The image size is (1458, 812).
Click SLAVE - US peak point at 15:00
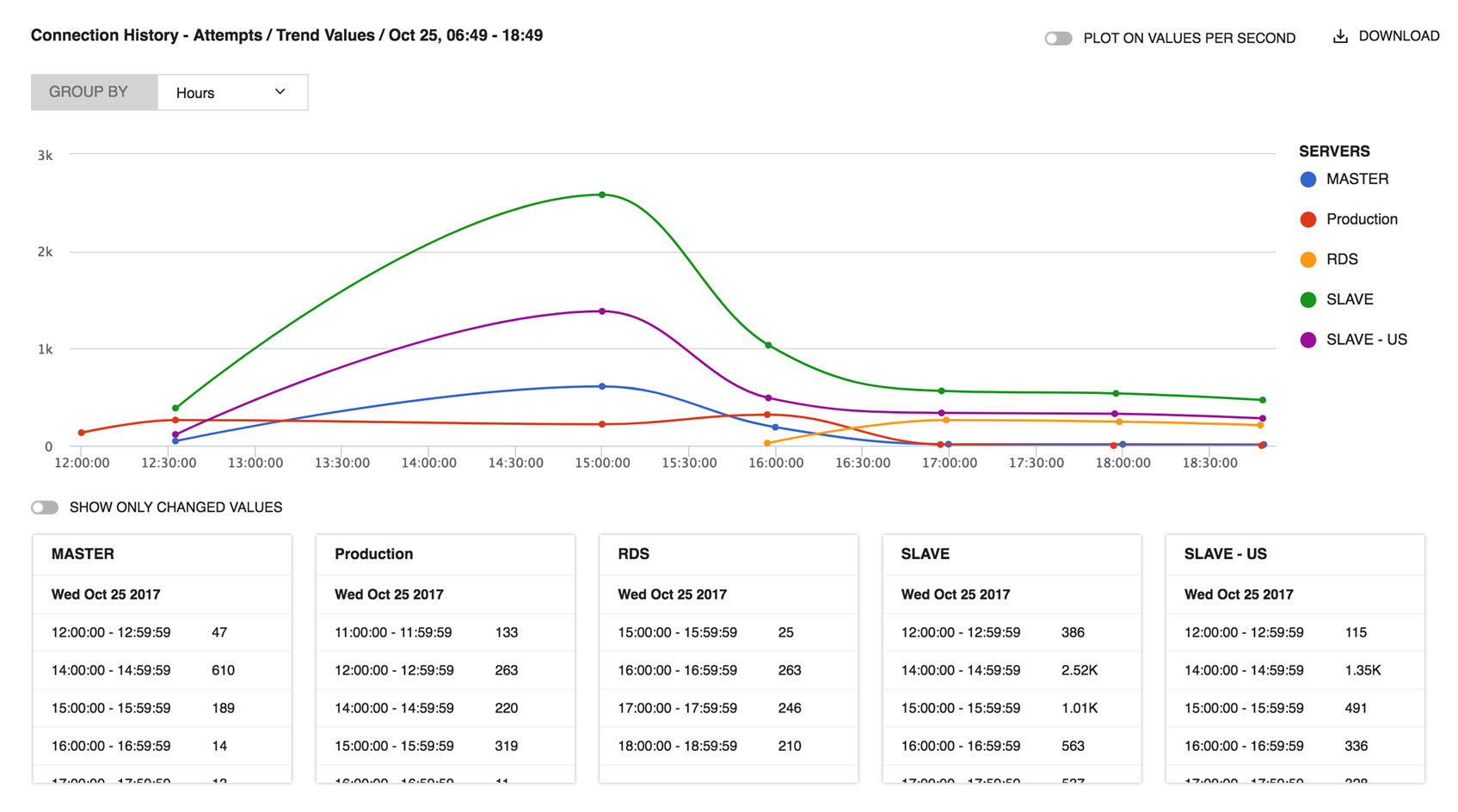[x=602, y=311]
